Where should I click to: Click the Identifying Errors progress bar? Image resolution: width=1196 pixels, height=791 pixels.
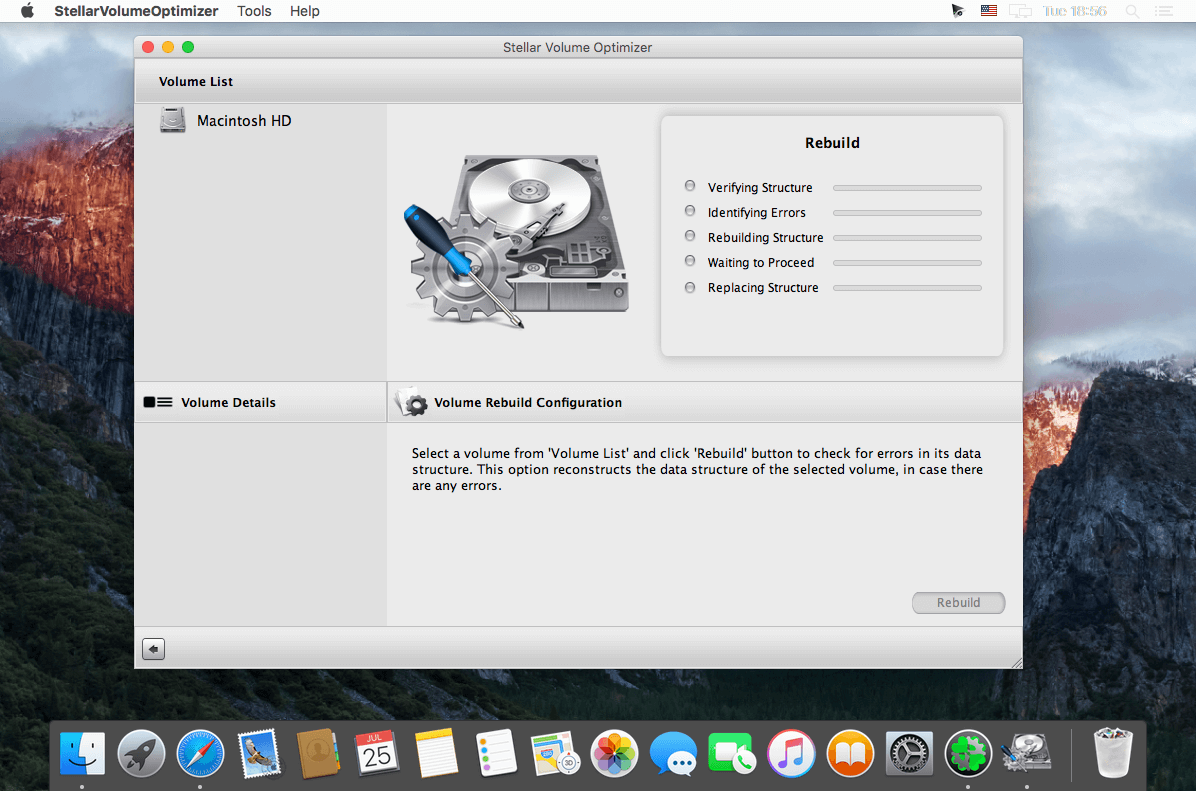pos(907,213)
